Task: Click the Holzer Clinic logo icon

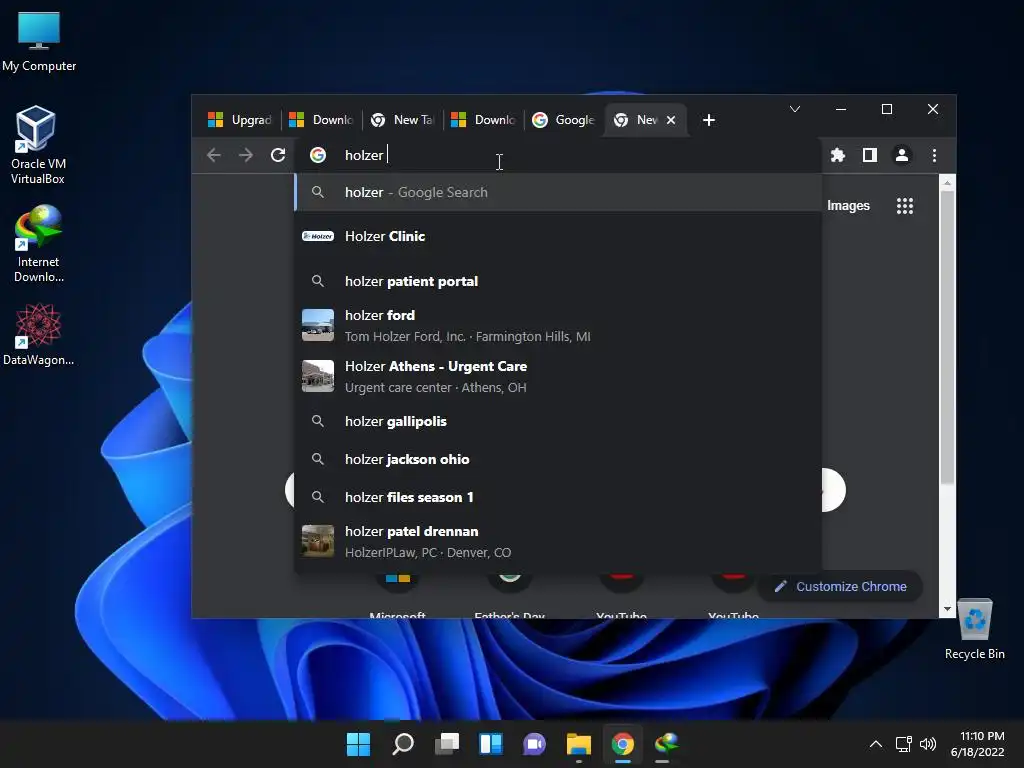Action: (x=317, y=236)
